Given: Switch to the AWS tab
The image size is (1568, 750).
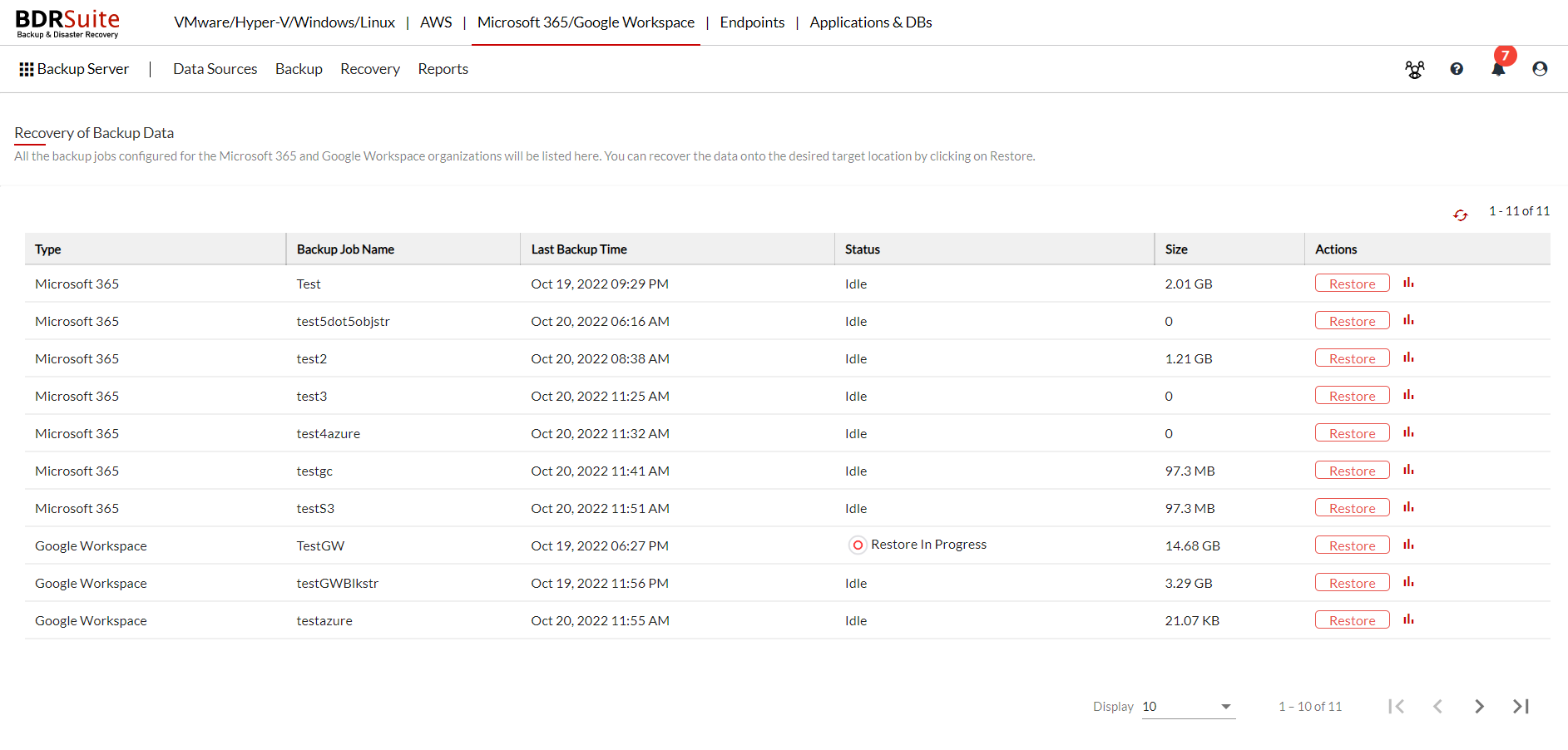Looking at the screenshot, I should 436,22.
